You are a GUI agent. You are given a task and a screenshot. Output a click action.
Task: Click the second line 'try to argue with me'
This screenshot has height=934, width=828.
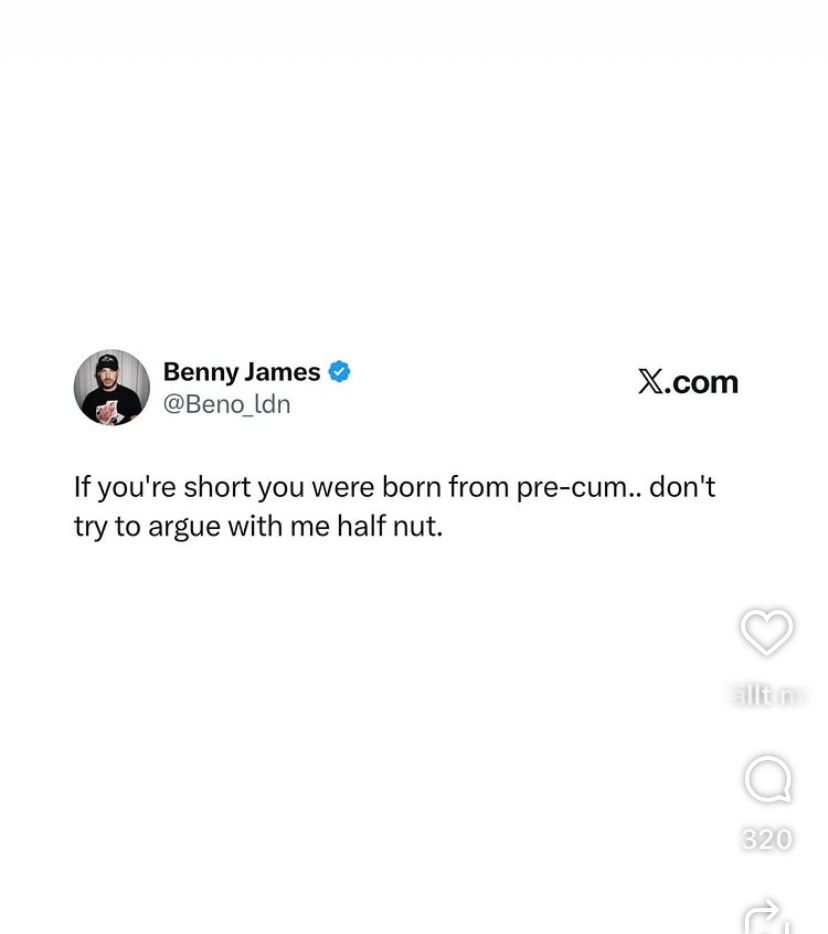point(259,527)
